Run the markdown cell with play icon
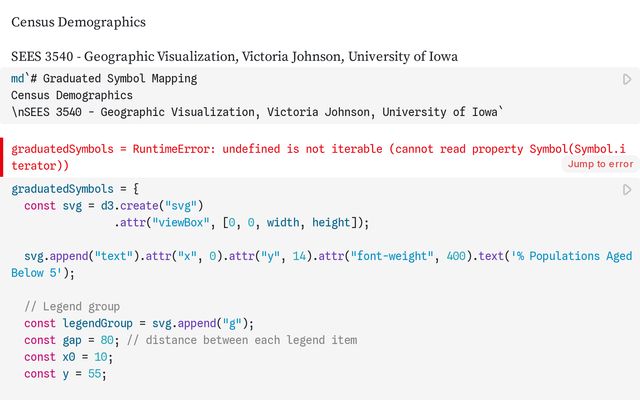This screenshot has height=400, width=640. [x=627, y=79]
